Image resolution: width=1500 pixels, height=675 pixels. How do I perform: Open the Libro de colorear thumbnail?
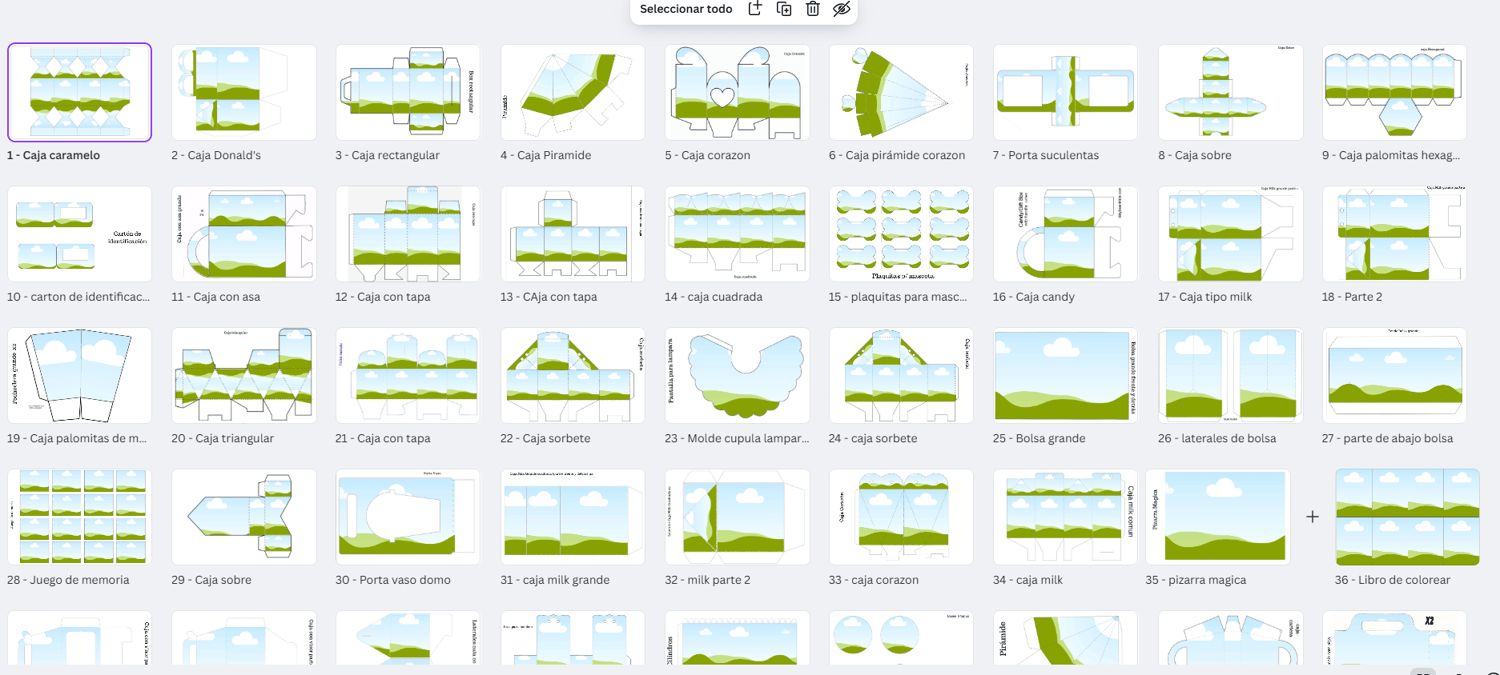(1408, 517)
